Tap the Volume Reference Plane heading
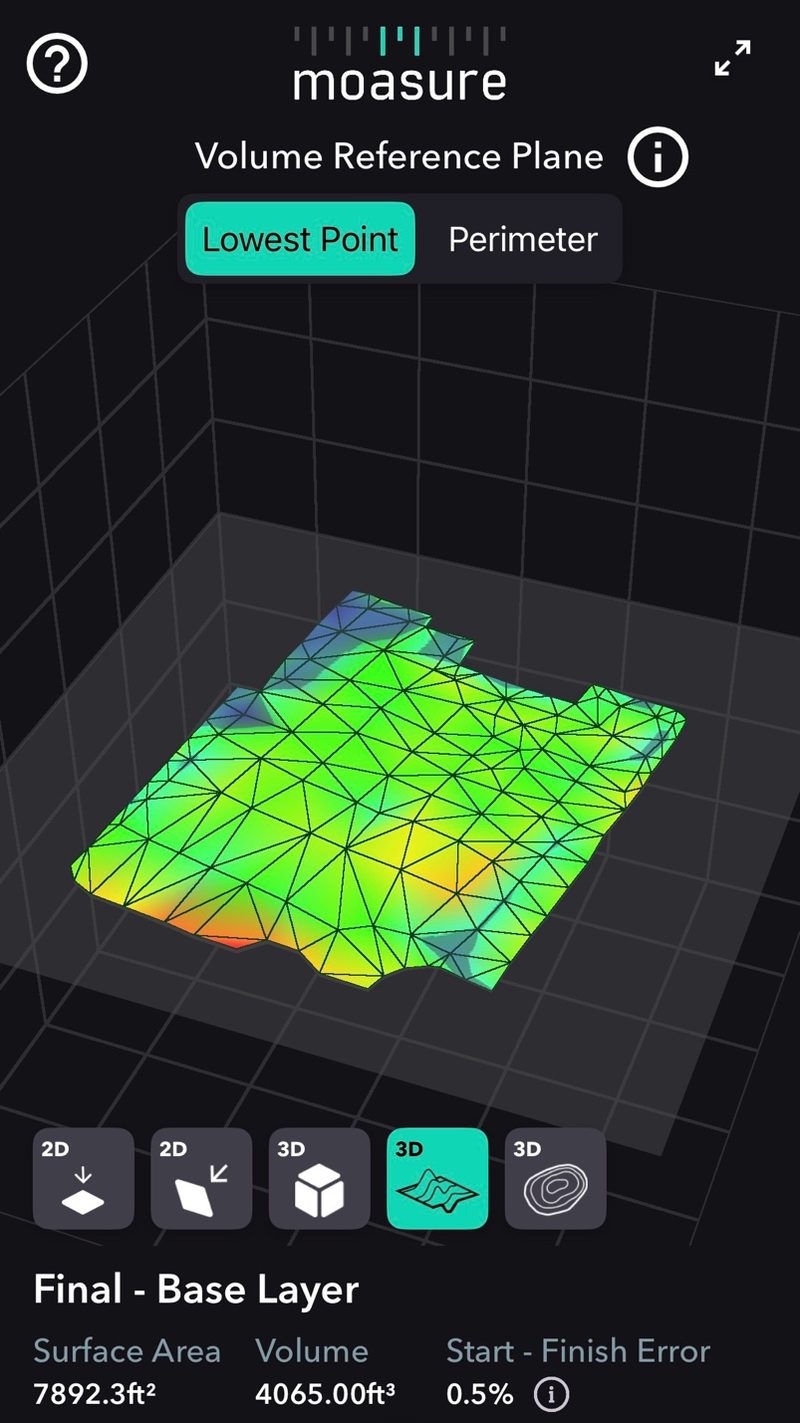 coord(400,156)
